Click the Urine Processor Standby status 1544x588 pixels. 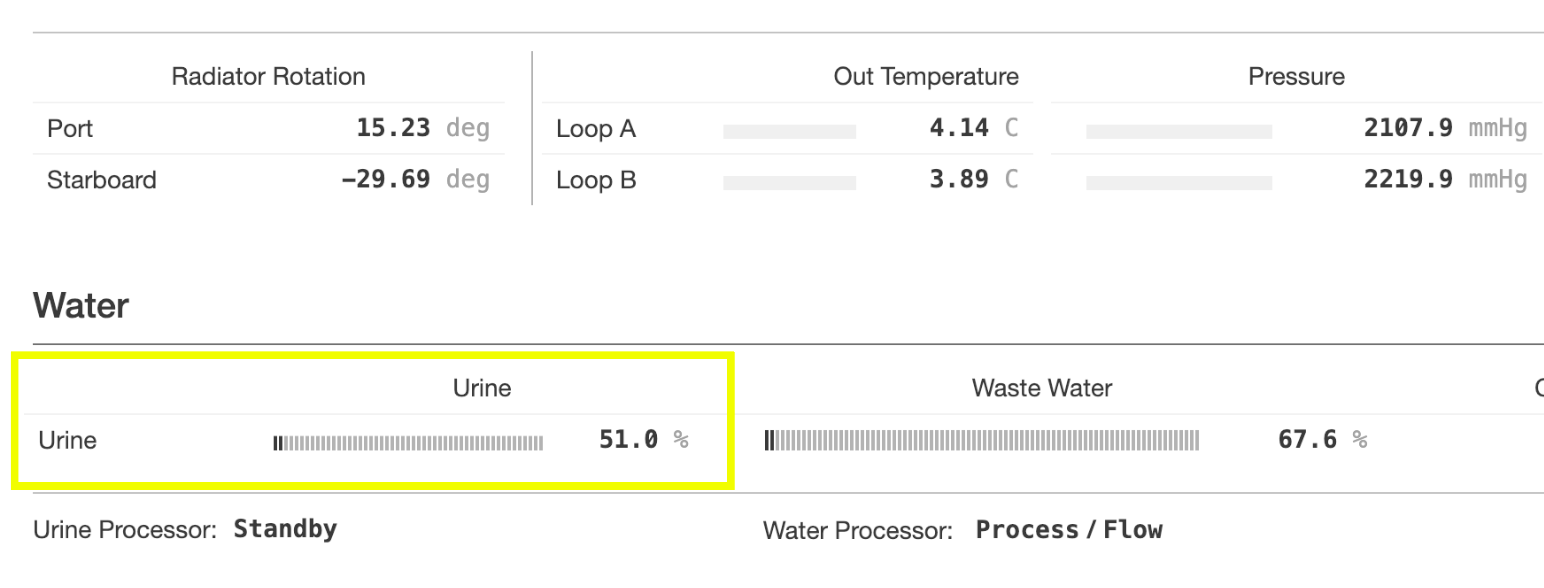tap(285, 530)
